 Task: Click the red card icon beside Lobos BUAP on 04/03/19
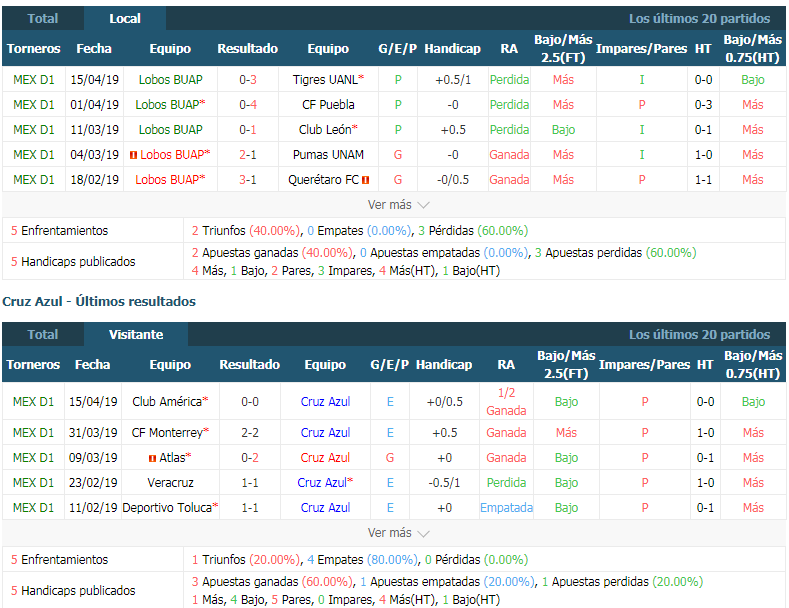(x=133, y=155)
